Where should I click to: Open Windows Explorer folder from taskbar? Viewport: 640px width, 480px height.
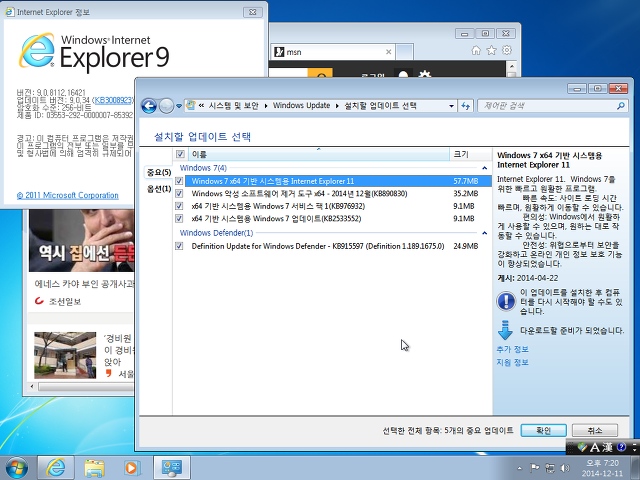coord(94,468)
